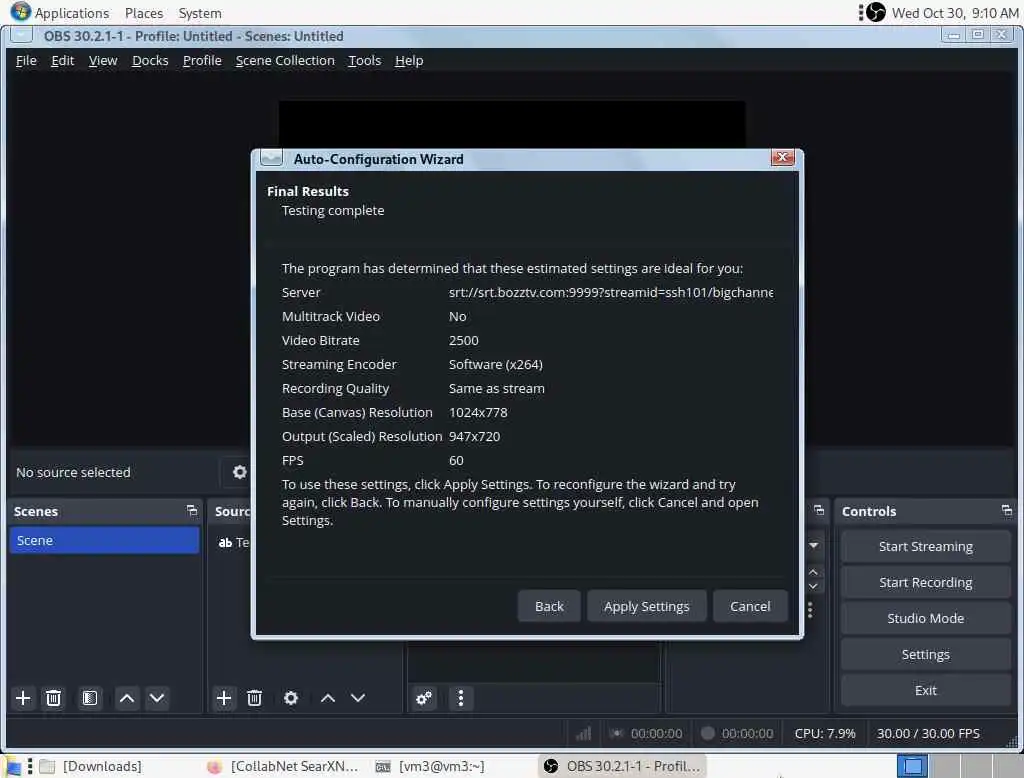Image resolution: width=1024 pixels, height=778 pixels.
Task: Pop out the Scenes dock icon
Action: click(x=191, y=511)
